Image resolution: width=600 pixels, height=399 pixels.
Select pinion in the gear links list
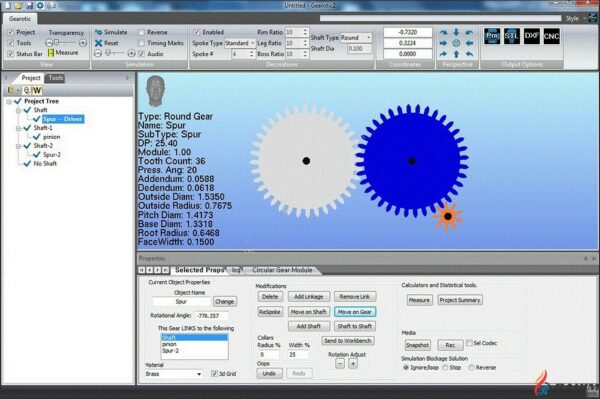tap(194, 344)
